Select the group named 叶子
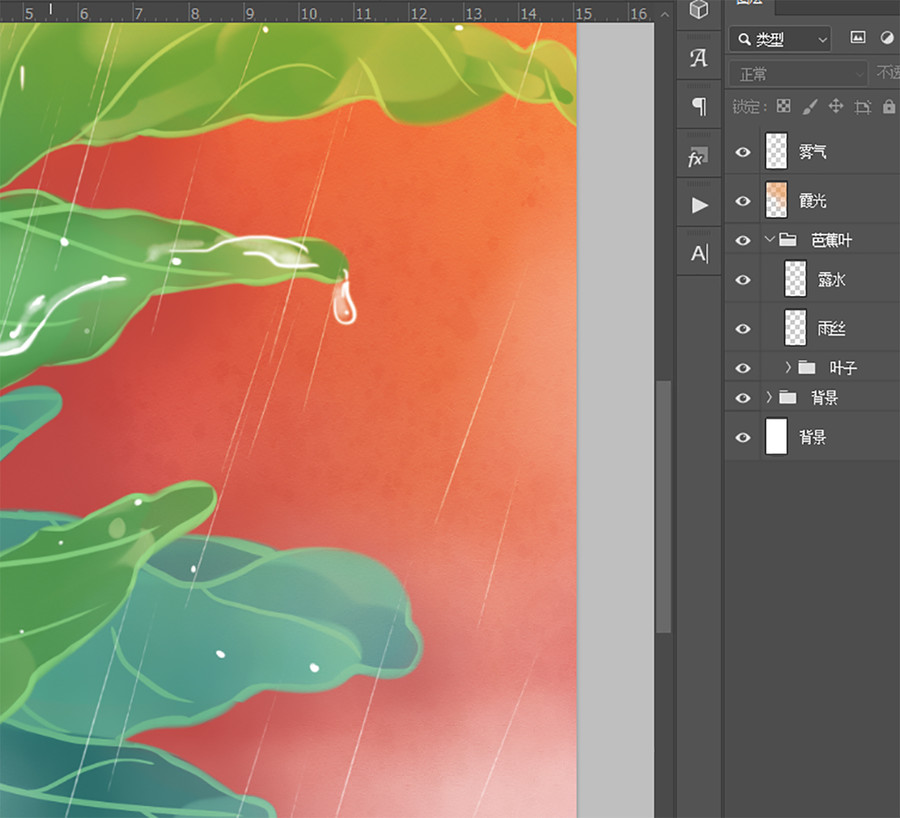 click(843, 367)
